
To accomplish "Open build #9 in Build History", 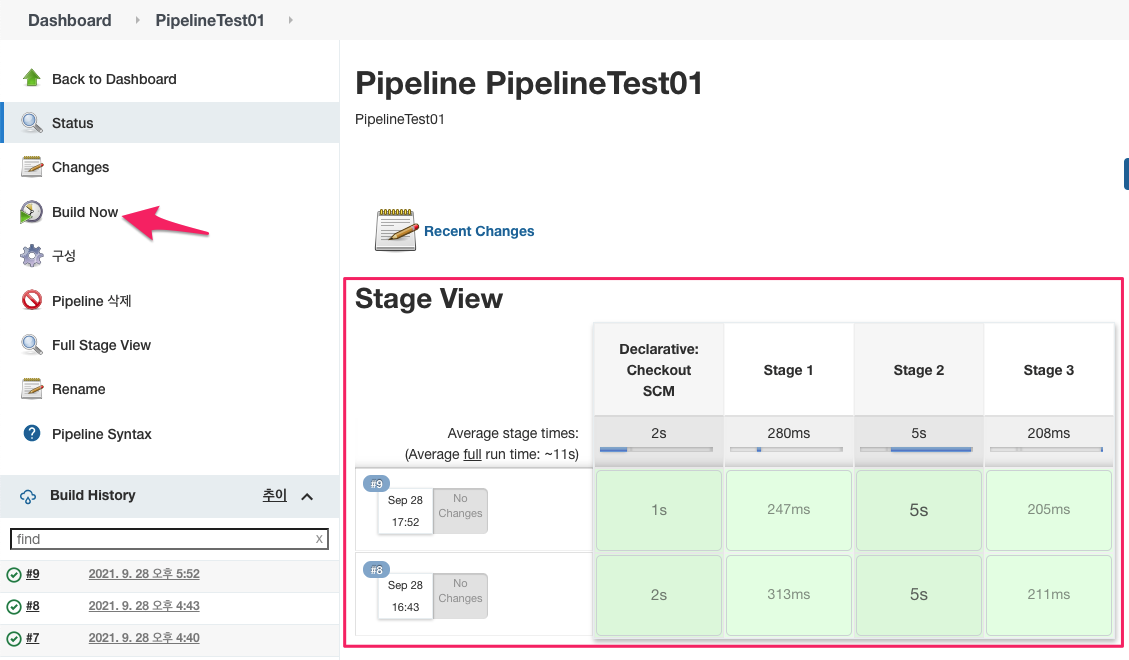I will (x=33, y=574).
